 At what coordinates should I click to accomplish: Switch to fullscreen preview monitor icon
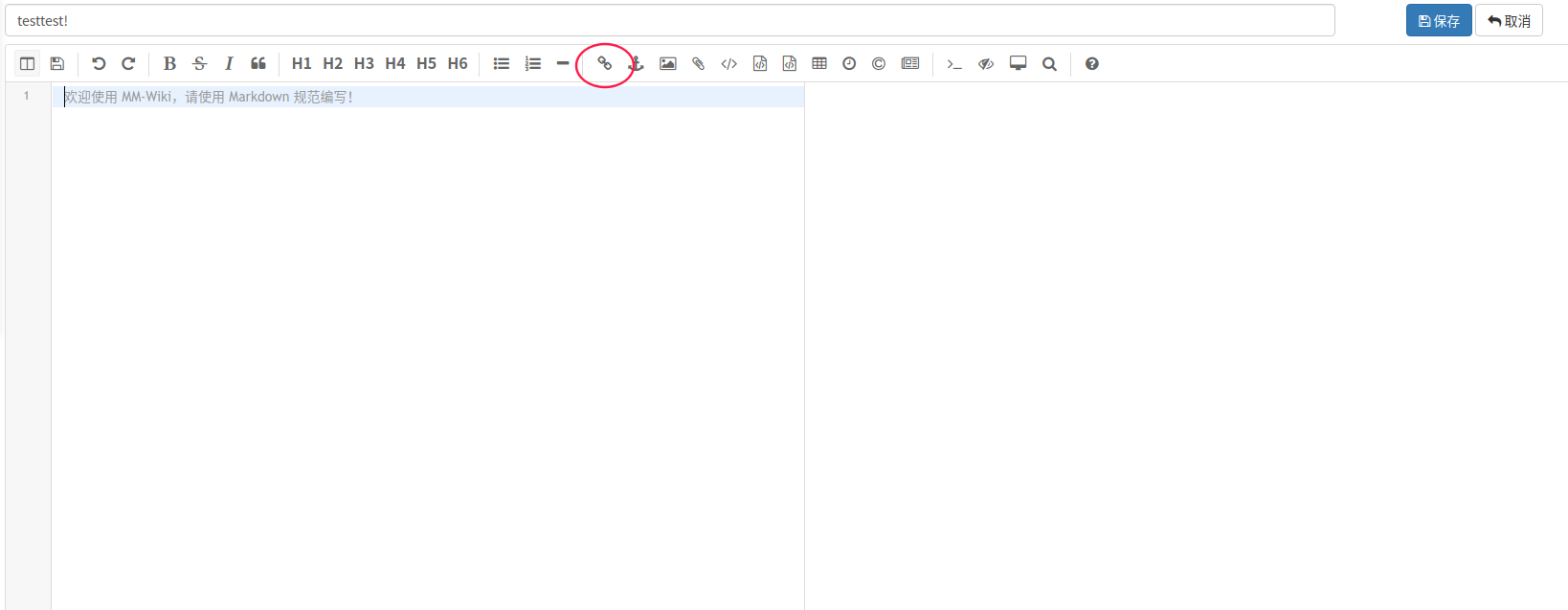[1019, 63]
